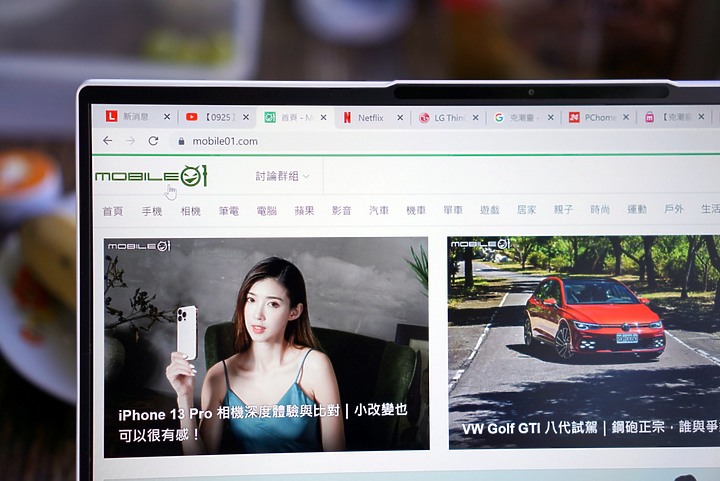Viewport: 720px width, 481px height.
Task: Open the 親子 category
Action: point(563,209)
